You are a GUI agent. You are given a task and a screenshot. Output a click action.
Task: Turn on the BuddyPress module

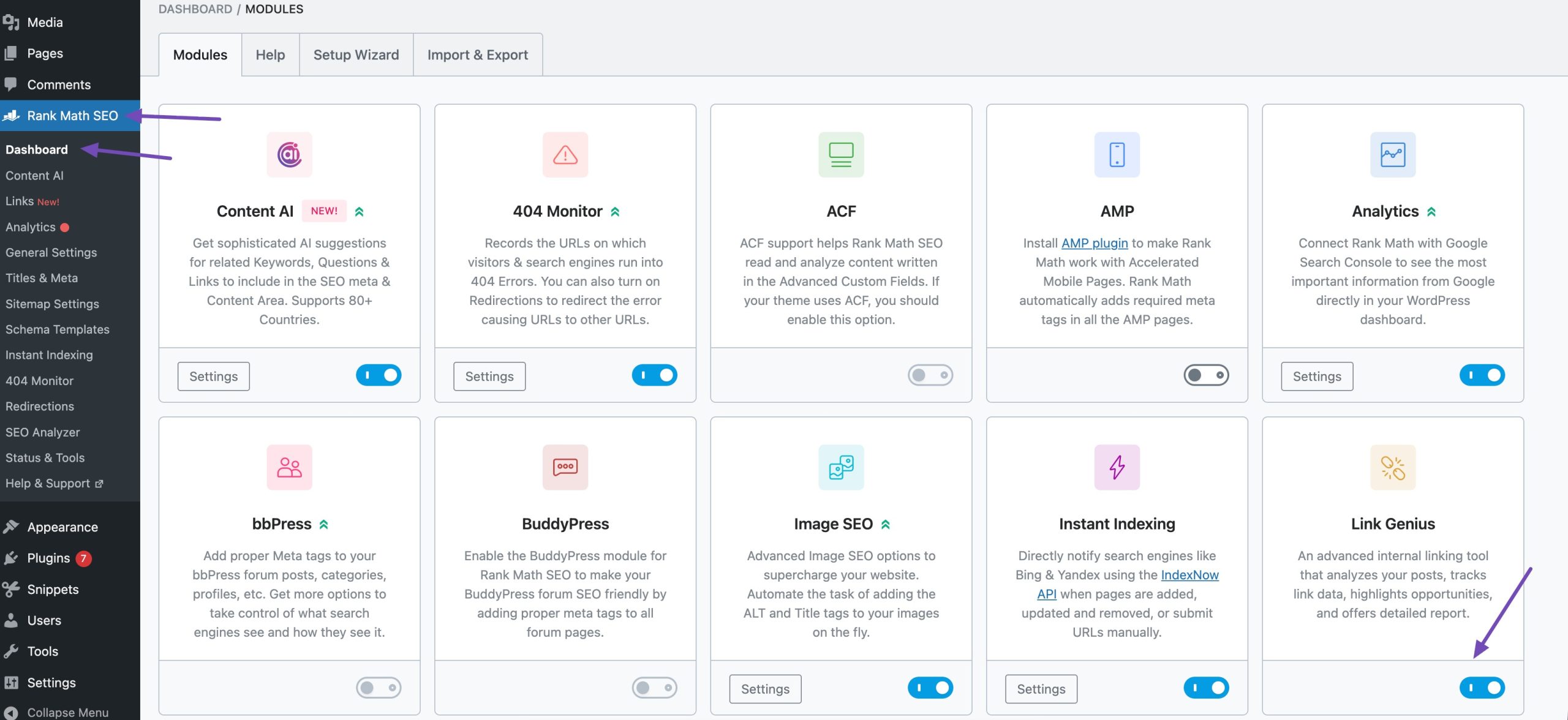point(655,687)
